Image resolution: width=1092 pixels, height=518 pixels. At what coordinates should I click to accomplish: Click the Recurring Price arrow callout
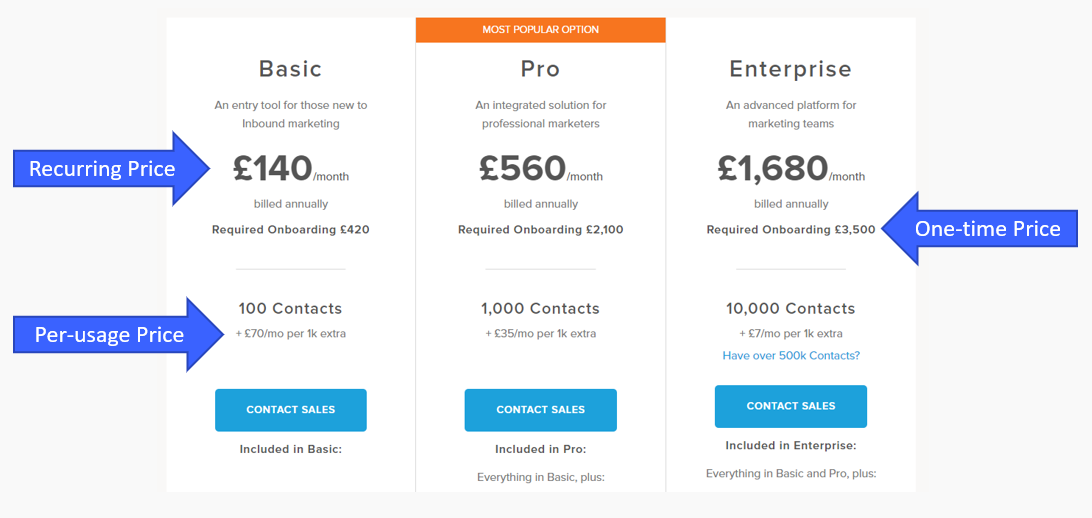pyautogui.click(x=111, y=168)
